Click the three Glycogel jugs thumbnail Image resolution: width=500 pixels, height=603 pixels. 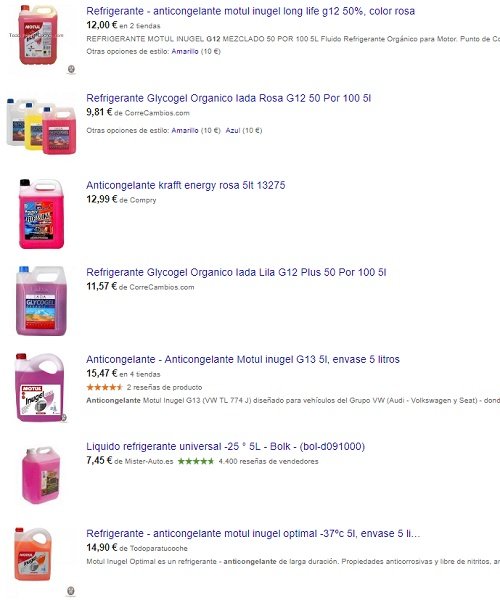42,126
